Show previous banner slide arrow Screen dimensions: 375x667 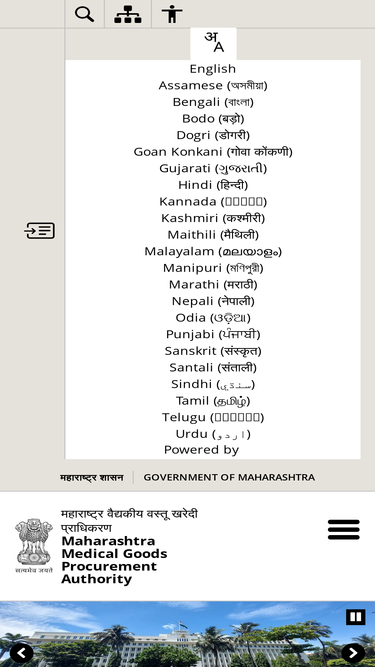point(21,653)
